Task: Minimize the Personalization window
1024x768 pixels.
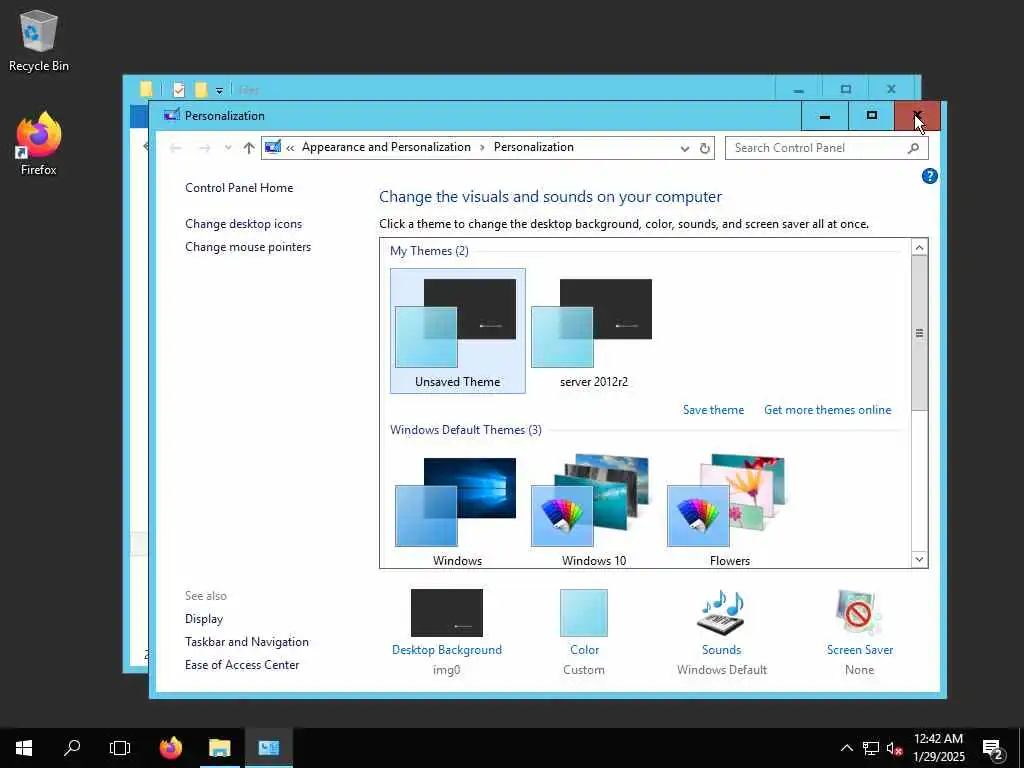Action: 825,116
